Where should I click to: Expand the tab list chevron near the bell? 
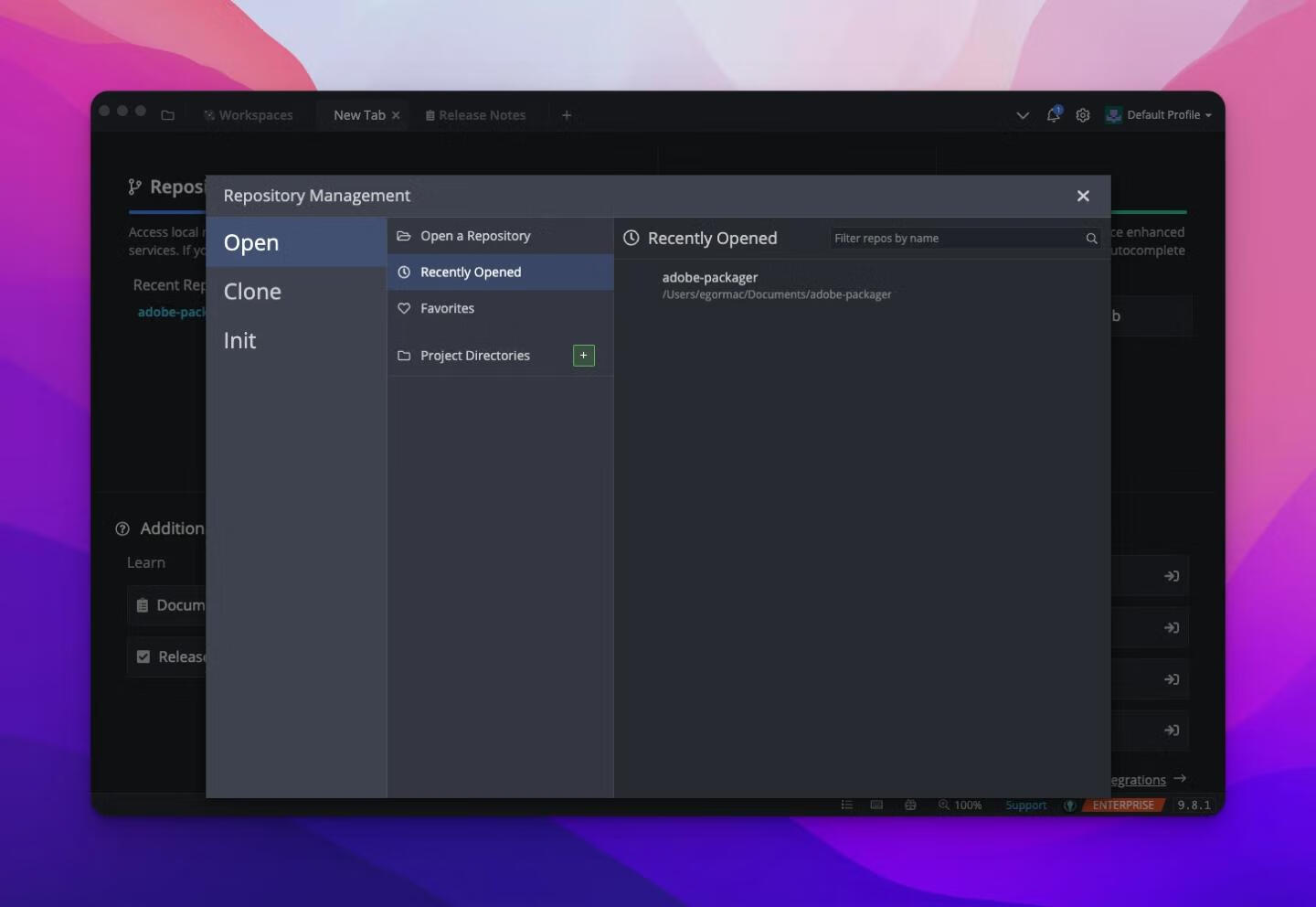pos(1023,115)
